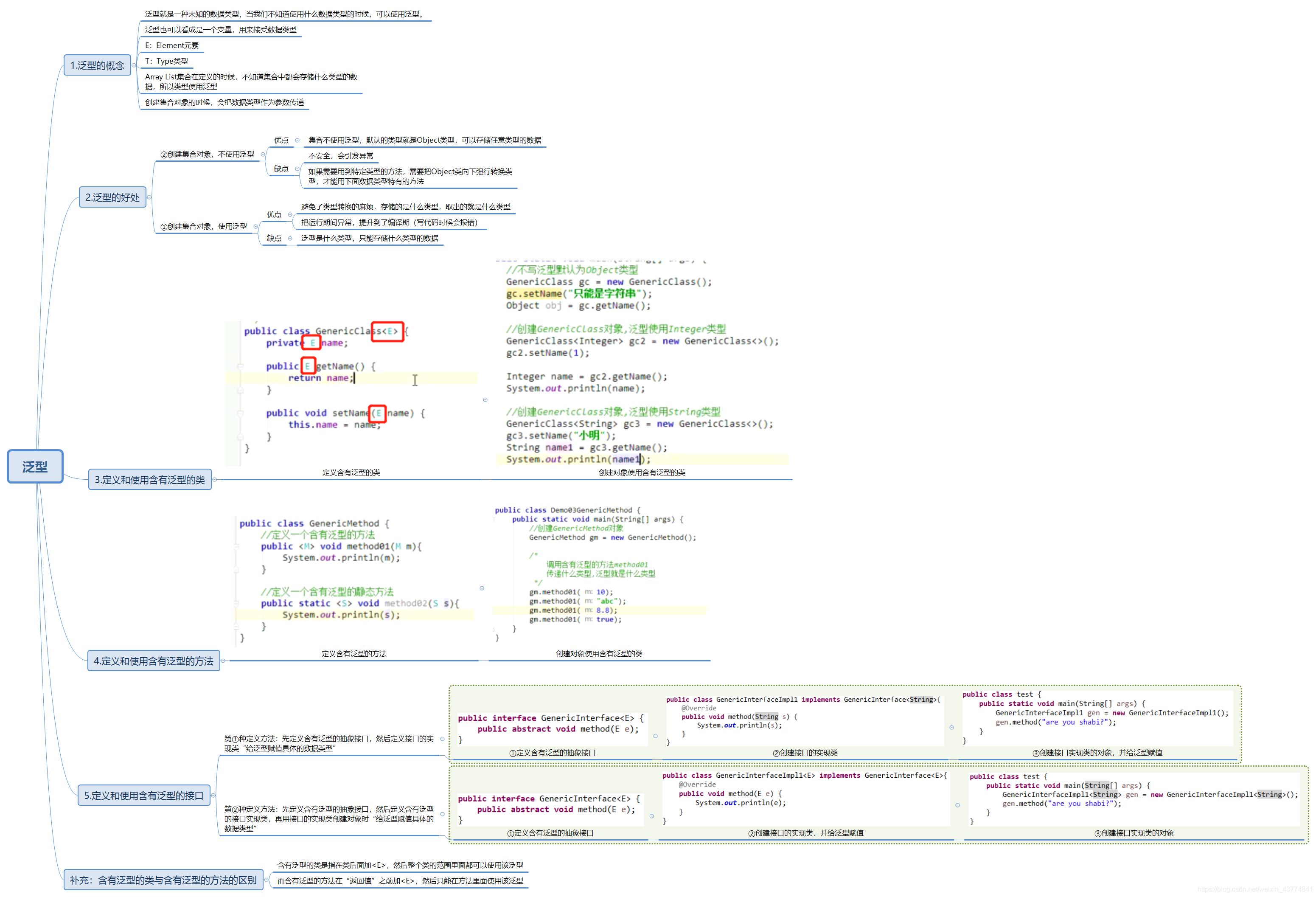Collapse the 缺点 circle under 使用泛型
Screen dimensions: 1316x897
pyautogui.click(x=290, y=238)
